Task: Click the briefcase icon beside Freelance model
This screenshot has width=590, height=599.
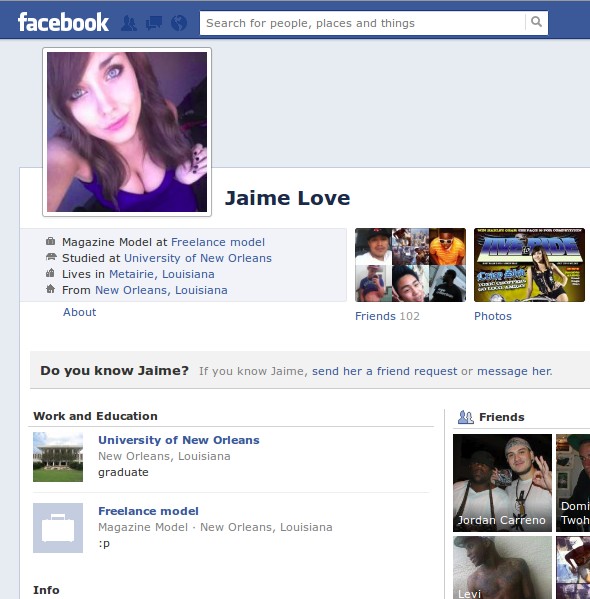Action: coord(58,528)
